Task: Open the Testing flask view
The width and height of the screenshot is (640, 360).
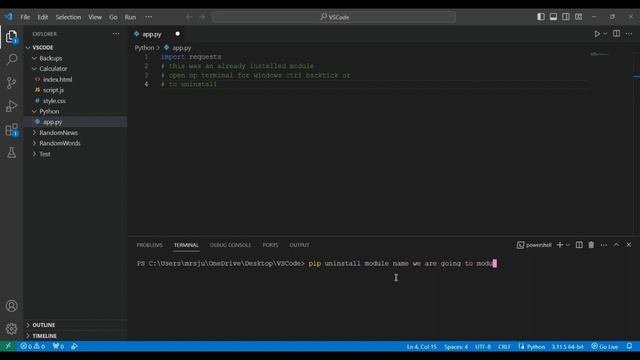Action: click(x=11, y=153)
